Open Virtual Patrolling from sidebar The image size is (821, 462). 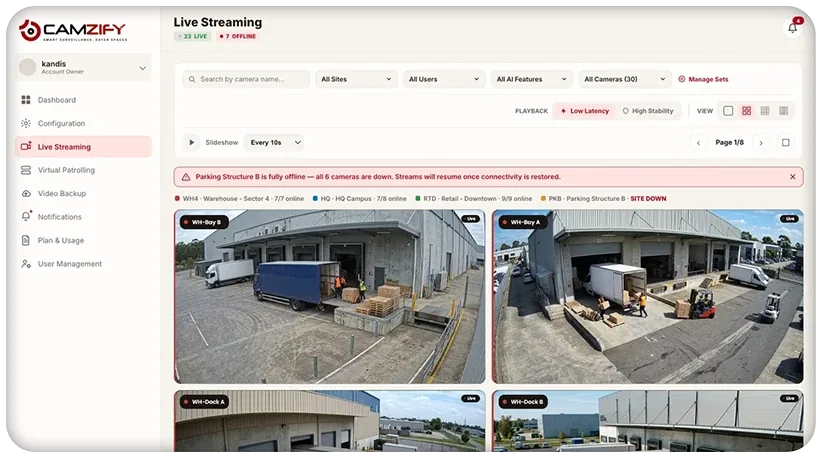pos(83,170)
